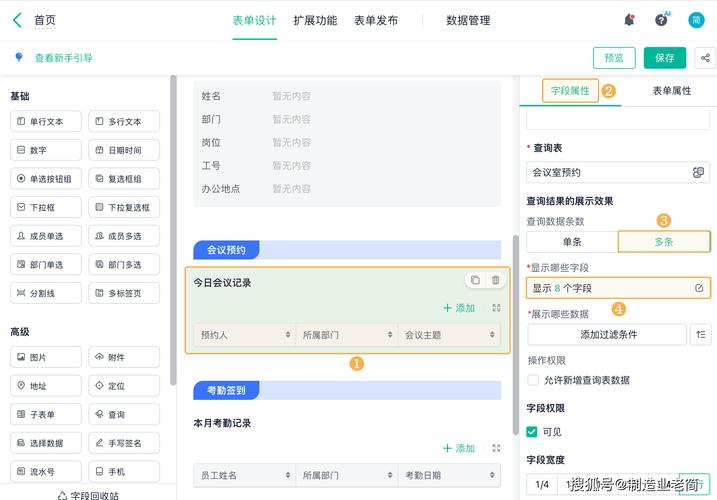Switch to 表单发布 tab

tap(376, 21)
